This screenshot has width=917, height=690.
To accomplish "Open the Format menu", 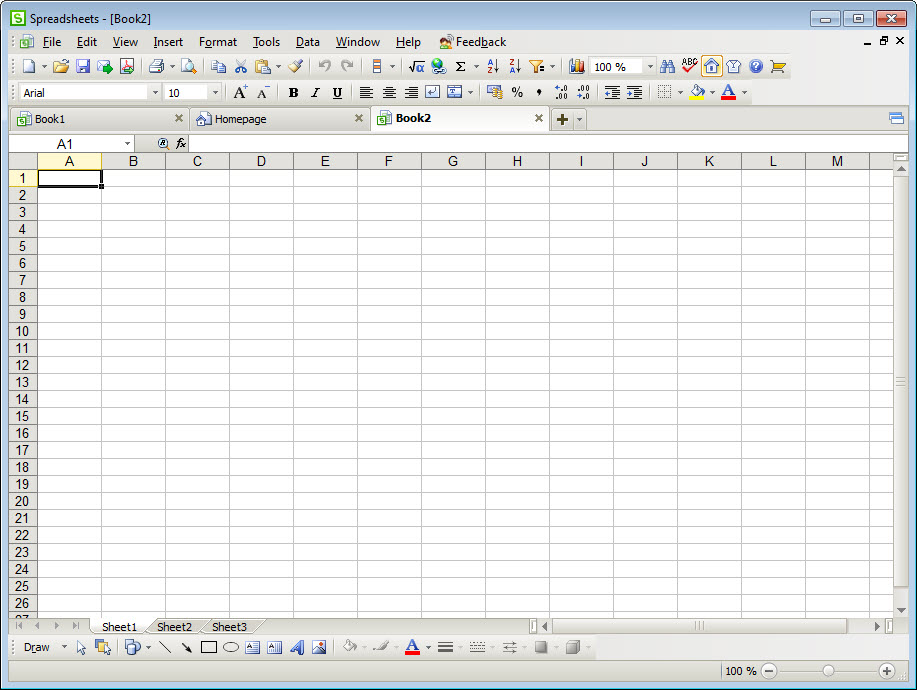I will tap(217, 42).
